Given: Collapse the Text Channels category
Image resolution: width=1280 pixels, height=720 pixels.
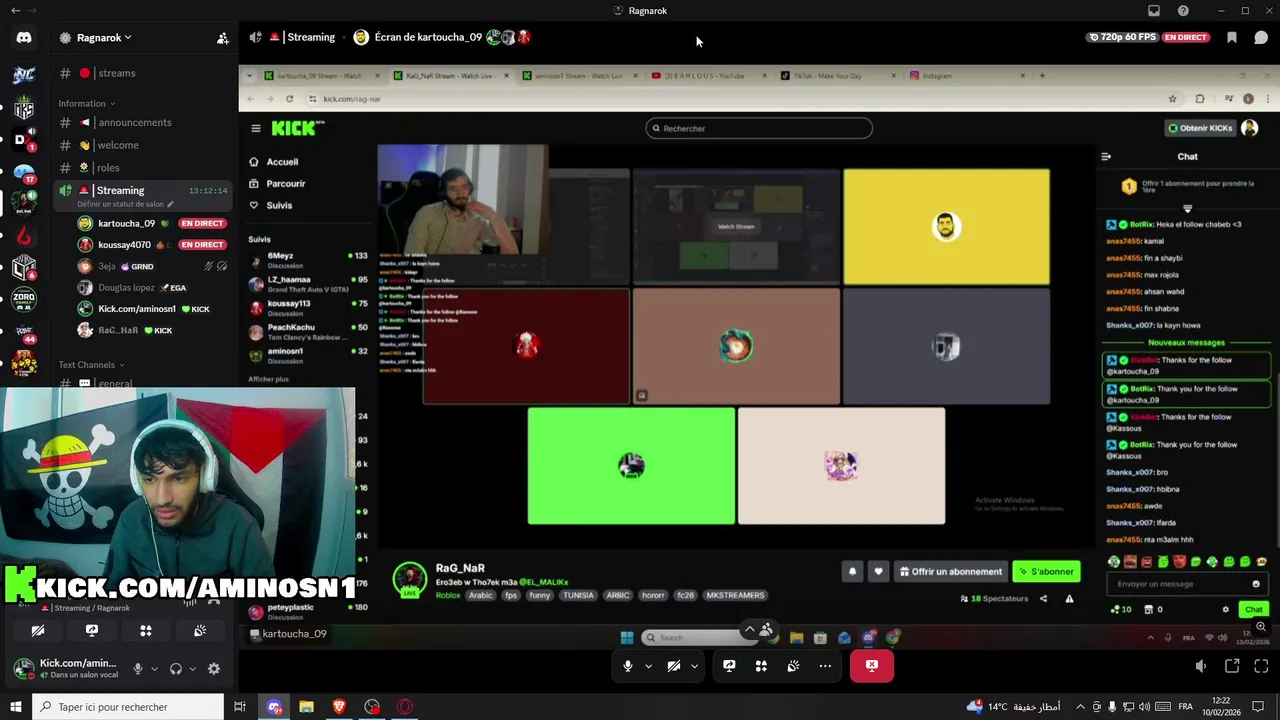Looking at the screenshot, I should [90, 365].
